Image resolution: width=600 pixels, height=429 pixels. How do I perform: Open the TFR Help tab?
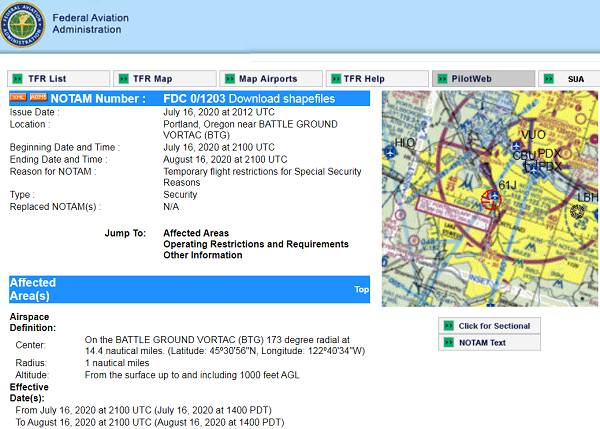(x=377, y=78)
